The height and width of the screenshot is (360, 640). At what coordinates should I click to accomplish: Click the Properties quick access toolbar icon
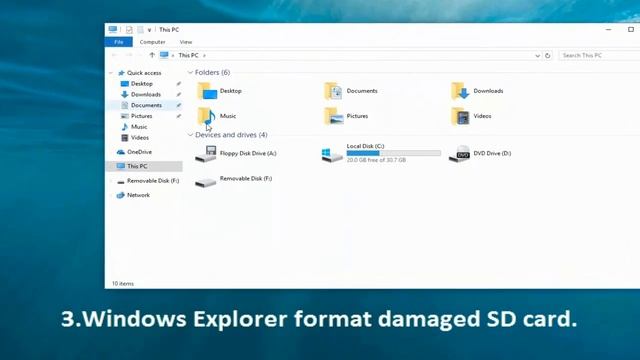[129, 29]
